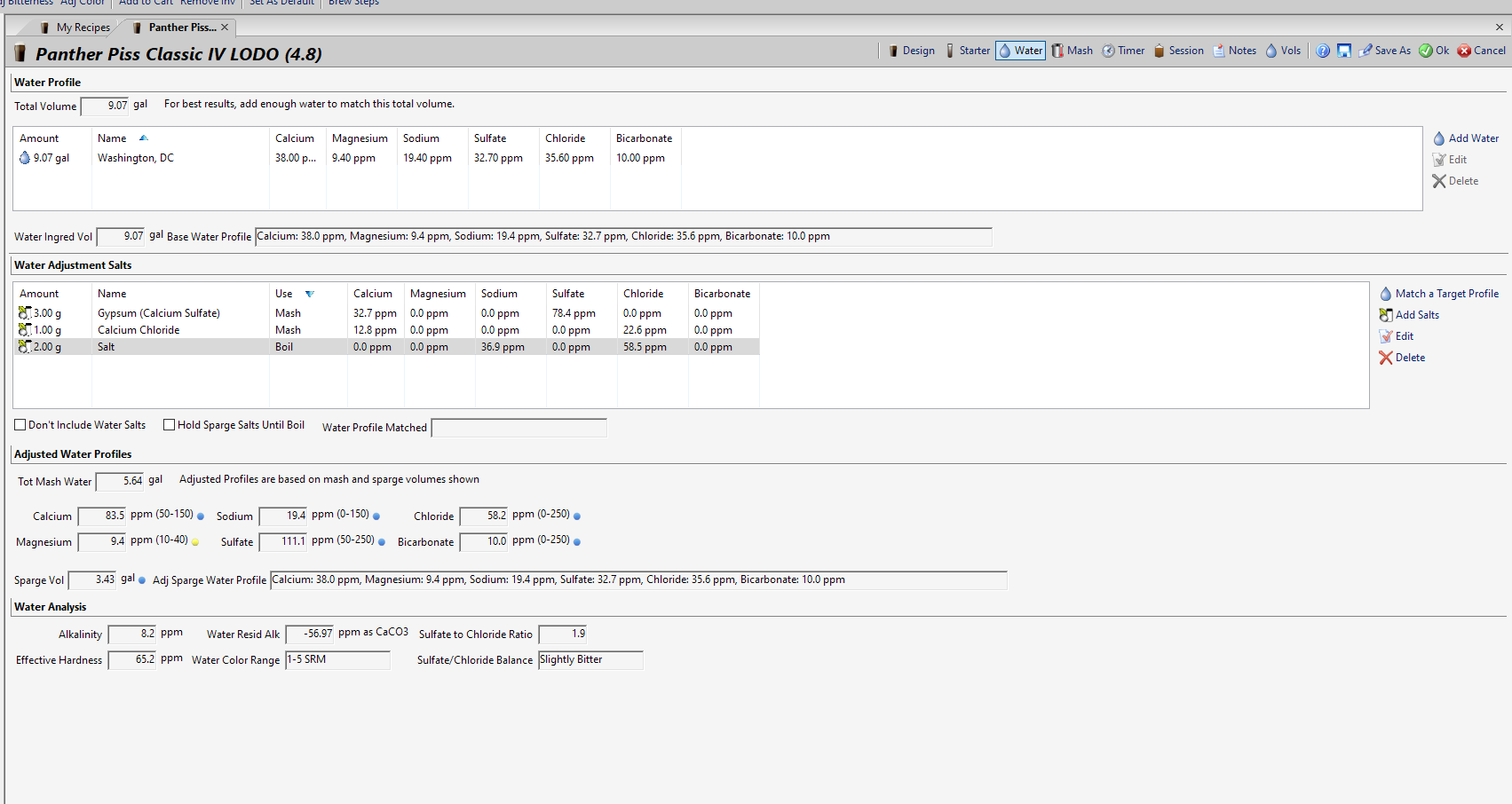Click the Effective Hardness field
Image resolution: width=1512 pixels, height=804 pixels.
[x=133, y=660]
